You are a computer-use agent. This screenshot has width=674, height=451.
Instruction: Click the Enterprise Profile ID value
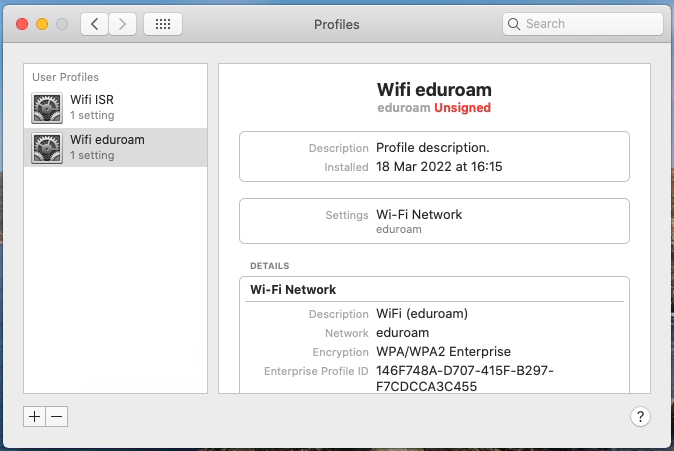465,378
